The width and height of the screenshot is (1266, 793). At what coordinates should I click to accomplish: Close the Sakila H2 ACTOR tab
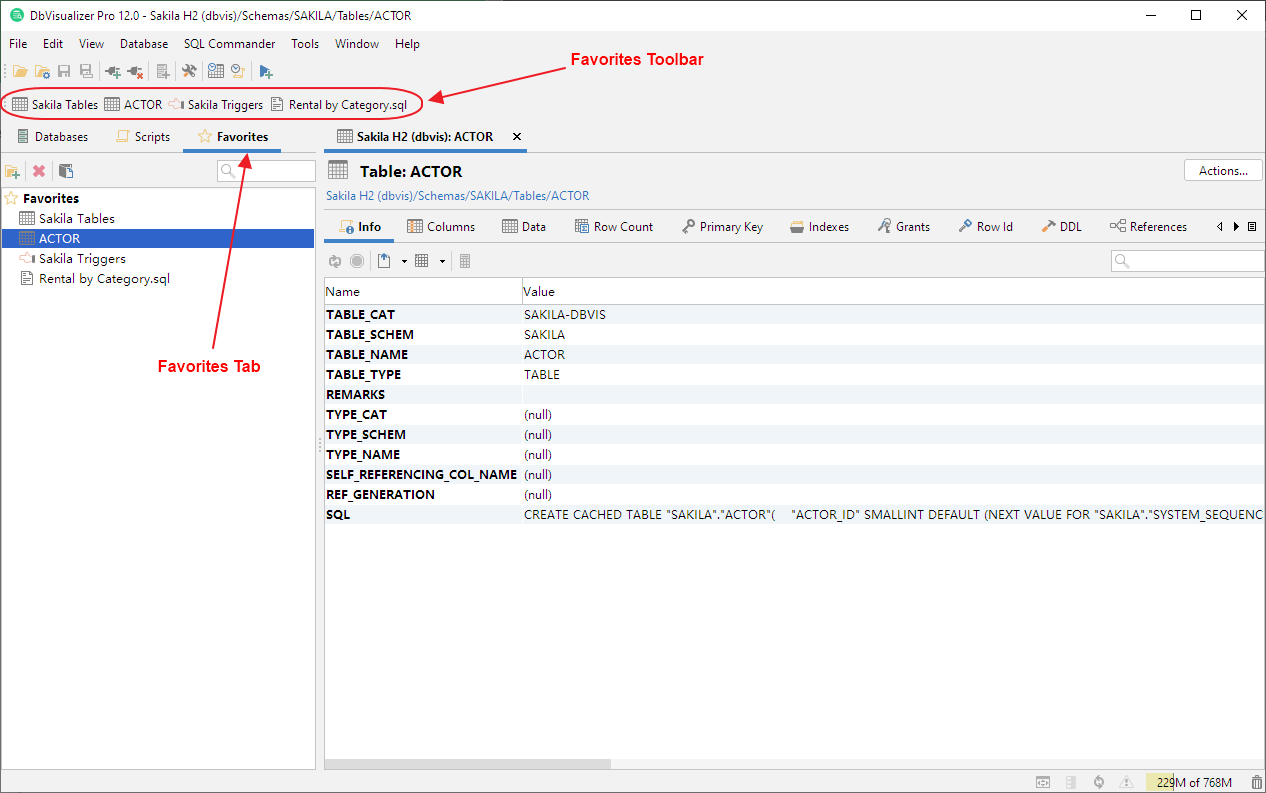[x=516, y=137]
